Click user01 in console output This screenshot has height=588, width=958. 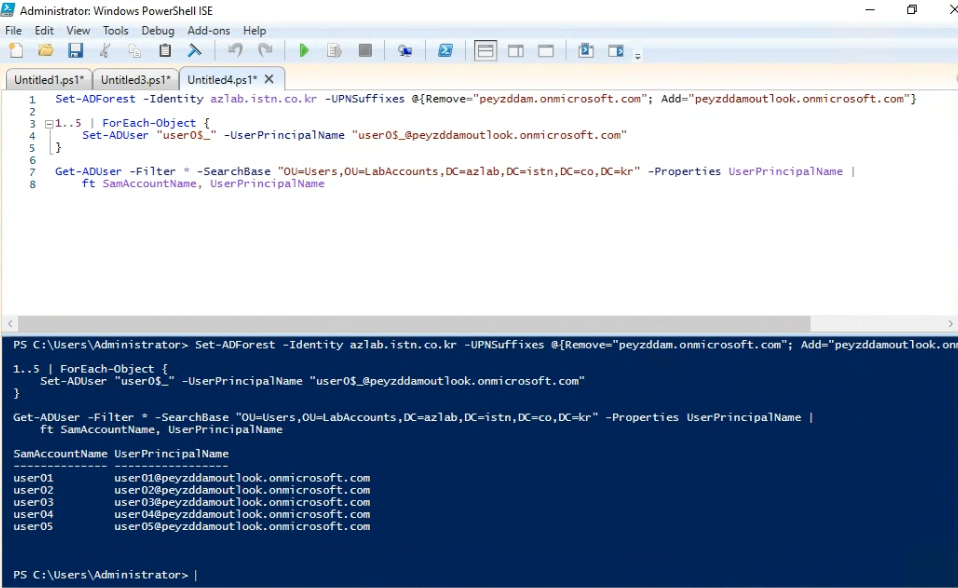coord(33,478)
